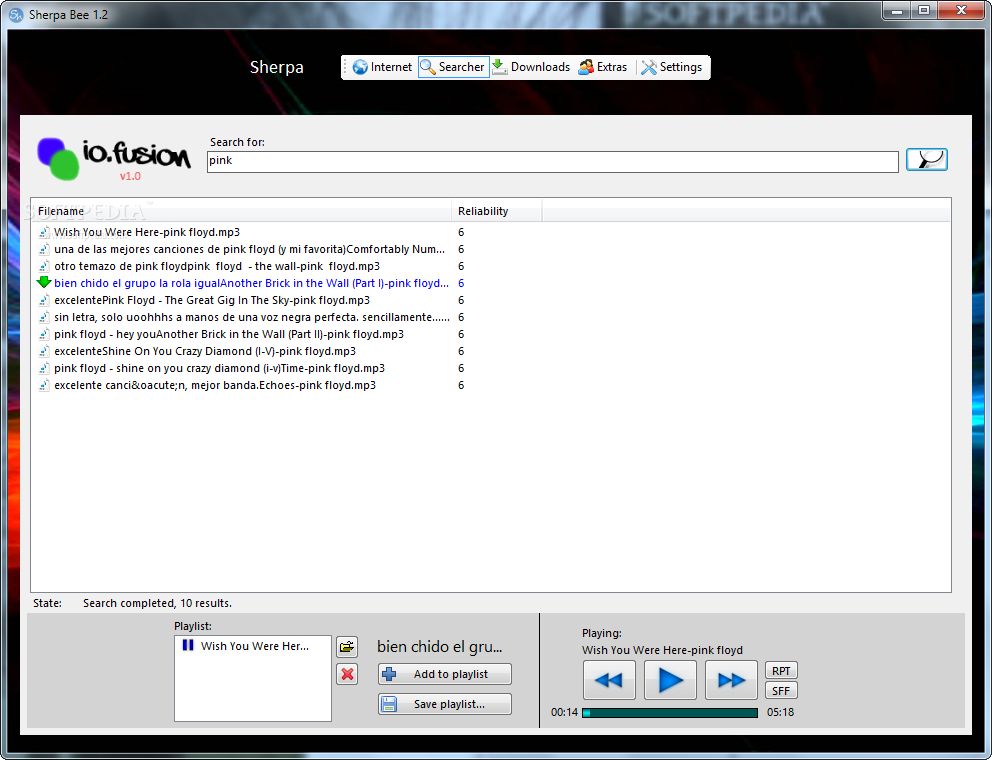Click the fast forward playback button
This screenshot has width=992, height=760.
731,680
